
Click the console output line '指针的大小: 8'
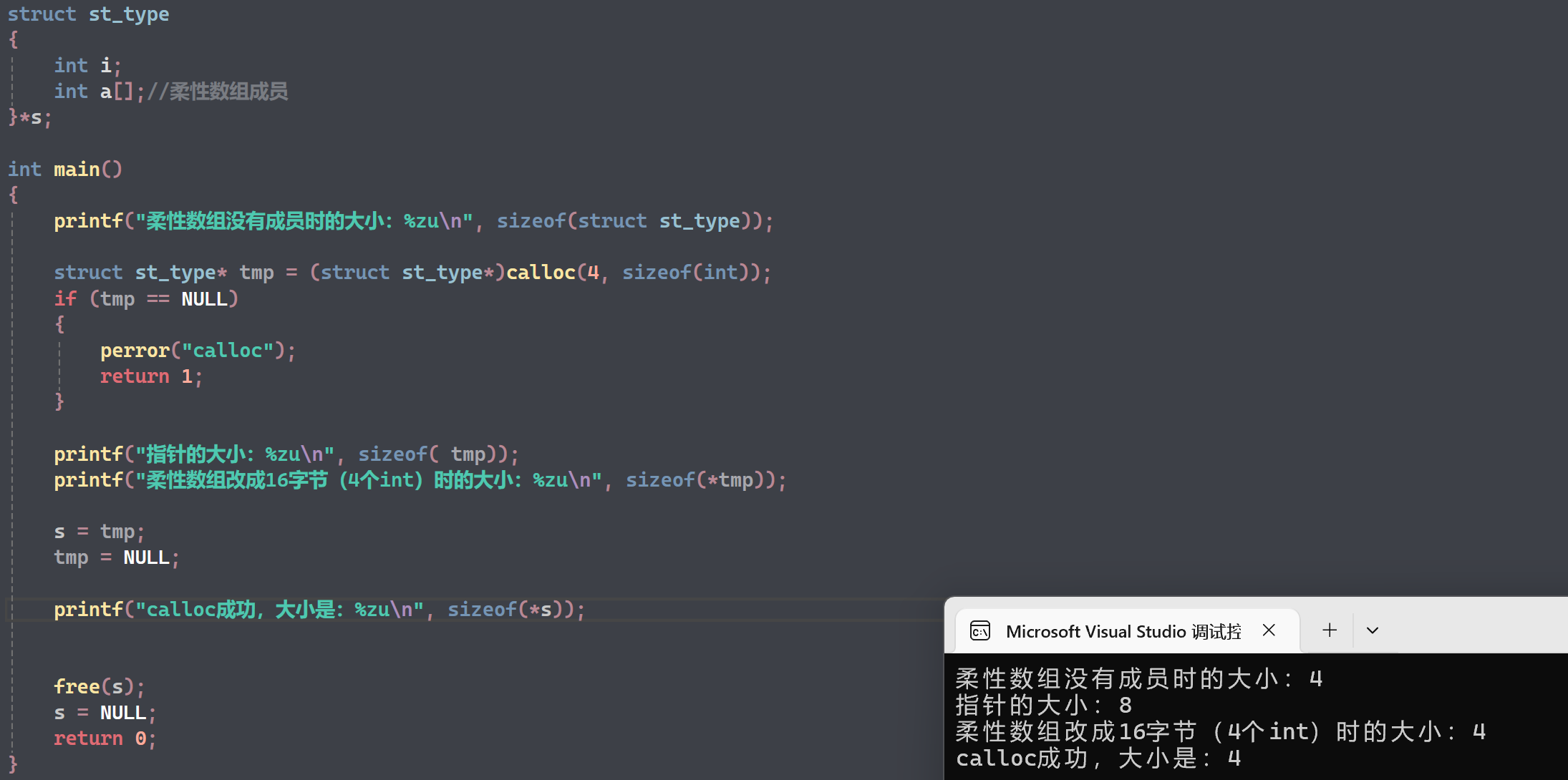1042,706
